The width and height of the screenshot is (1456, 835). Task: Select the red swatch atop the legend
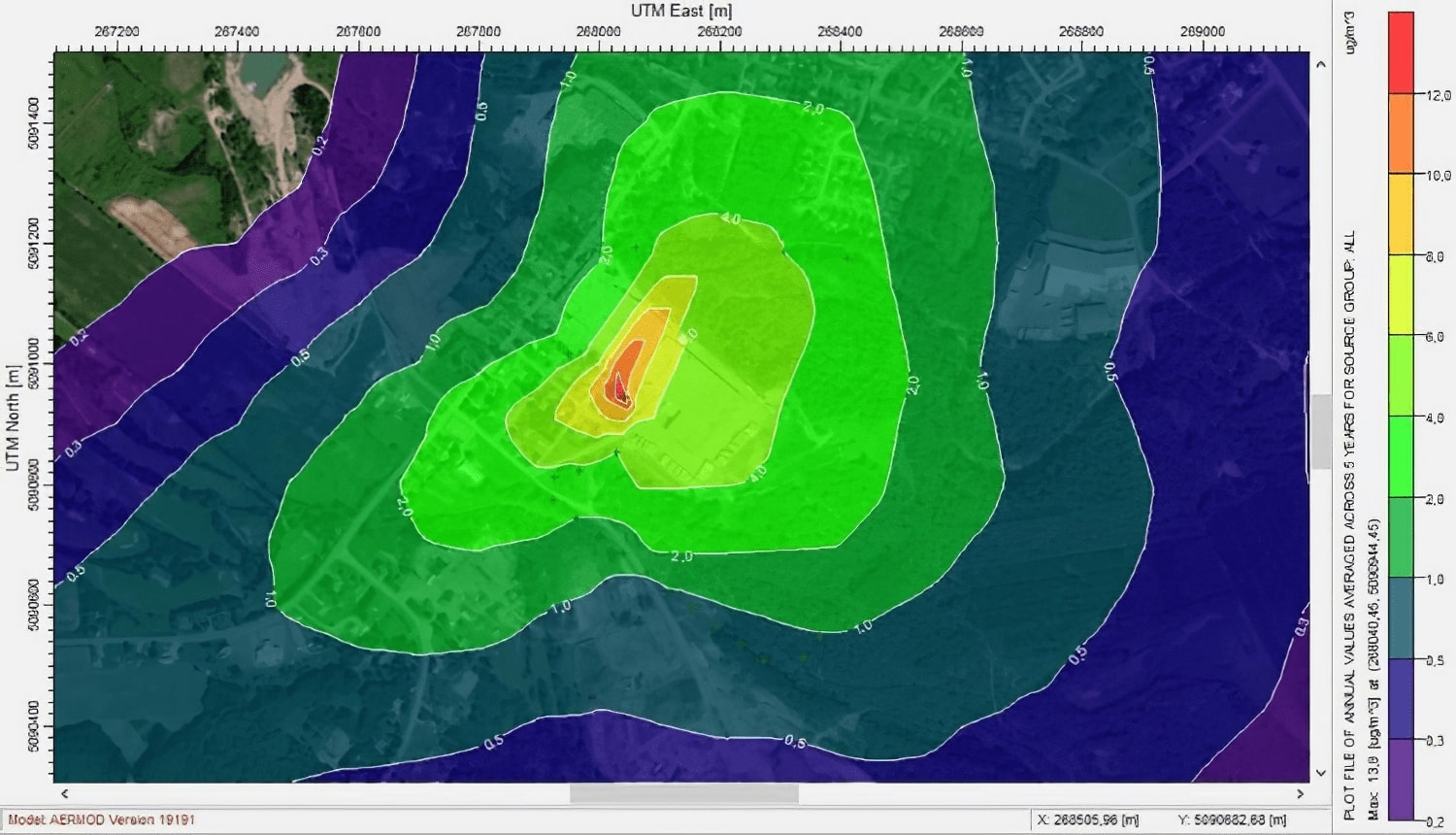pos(1401,52)
